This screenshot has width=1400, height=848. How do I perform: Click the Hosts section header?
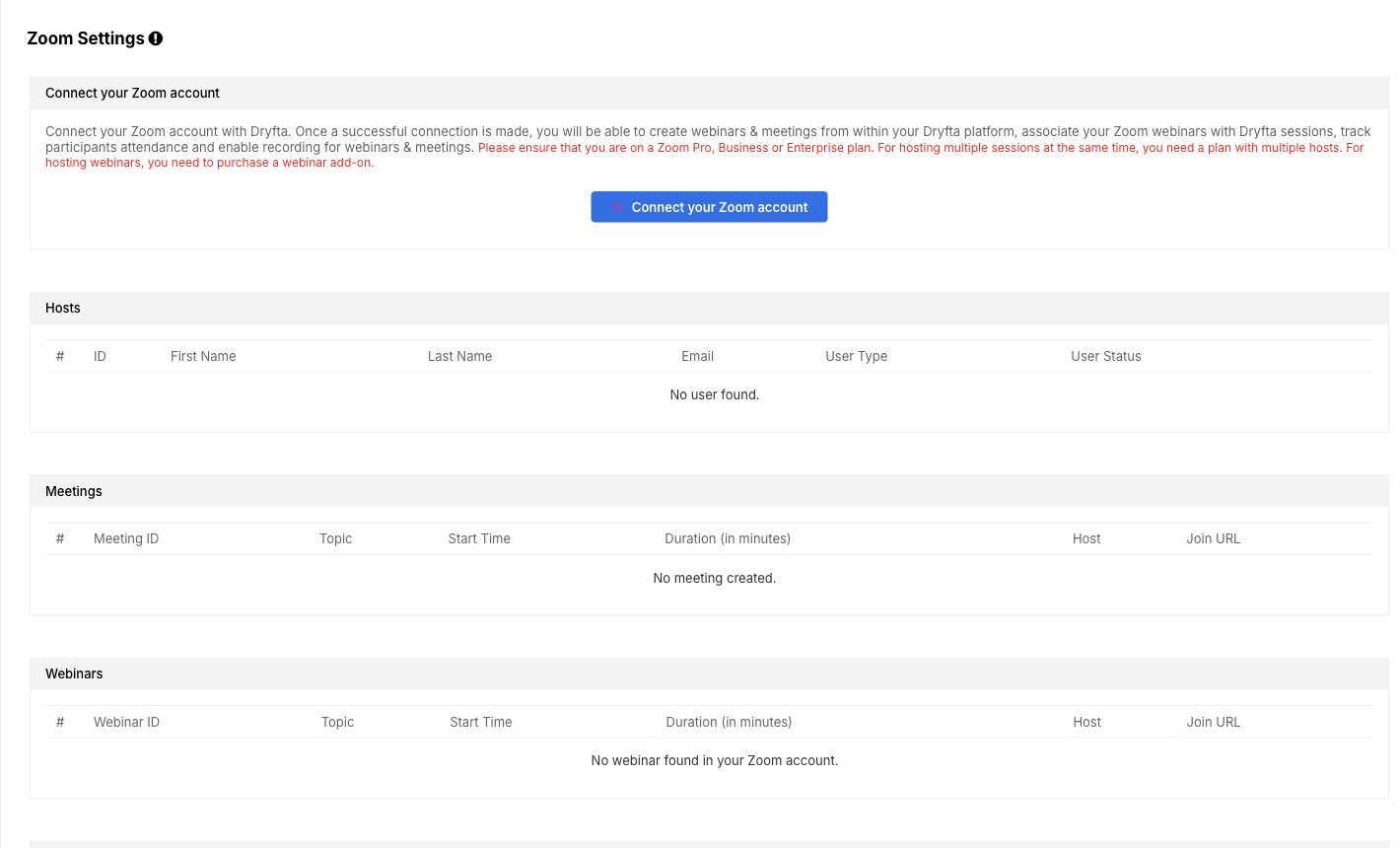click(709, 308)
